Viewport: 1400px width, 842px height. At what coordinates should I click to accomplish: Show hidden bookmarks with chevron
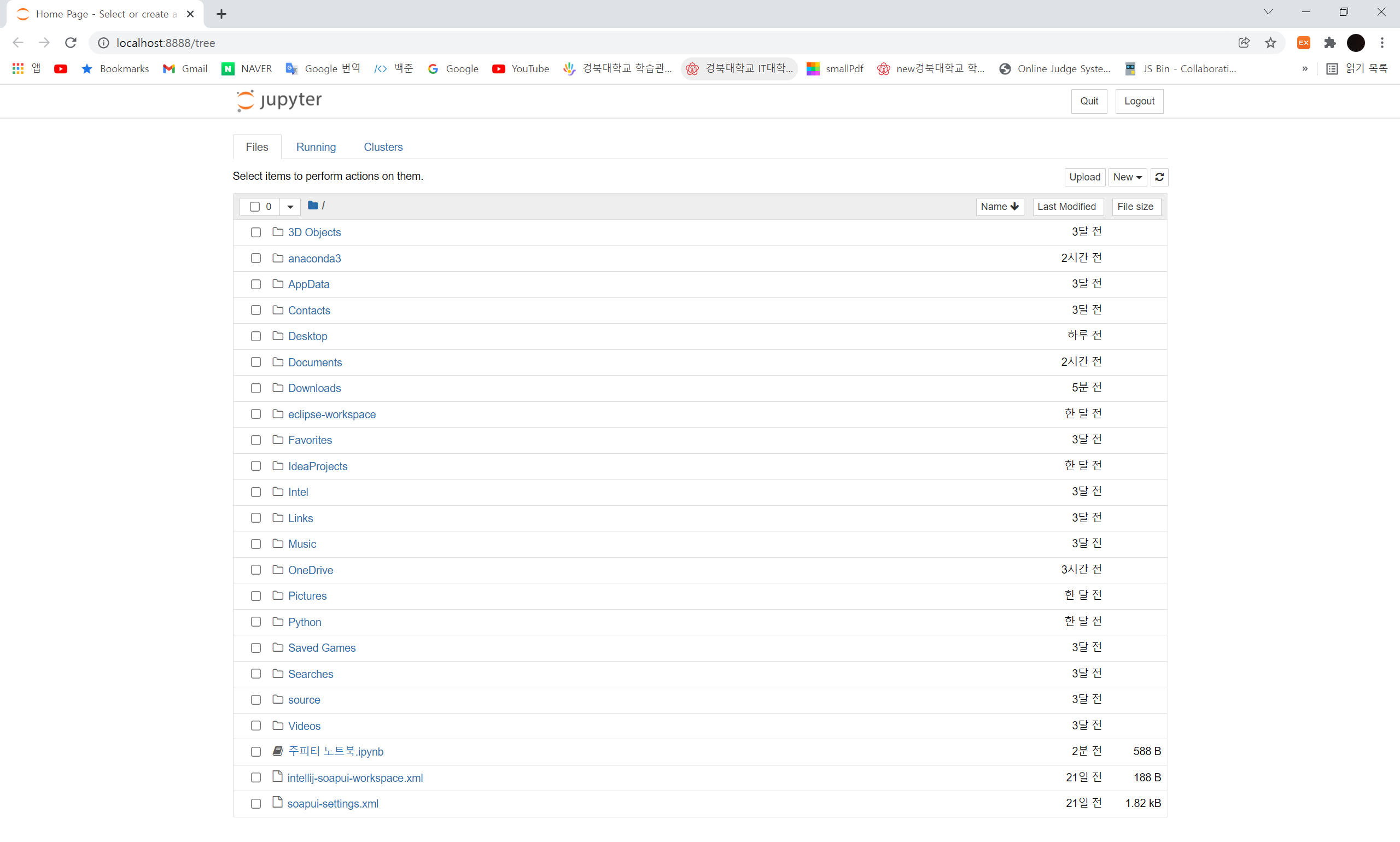point(1305,69)
